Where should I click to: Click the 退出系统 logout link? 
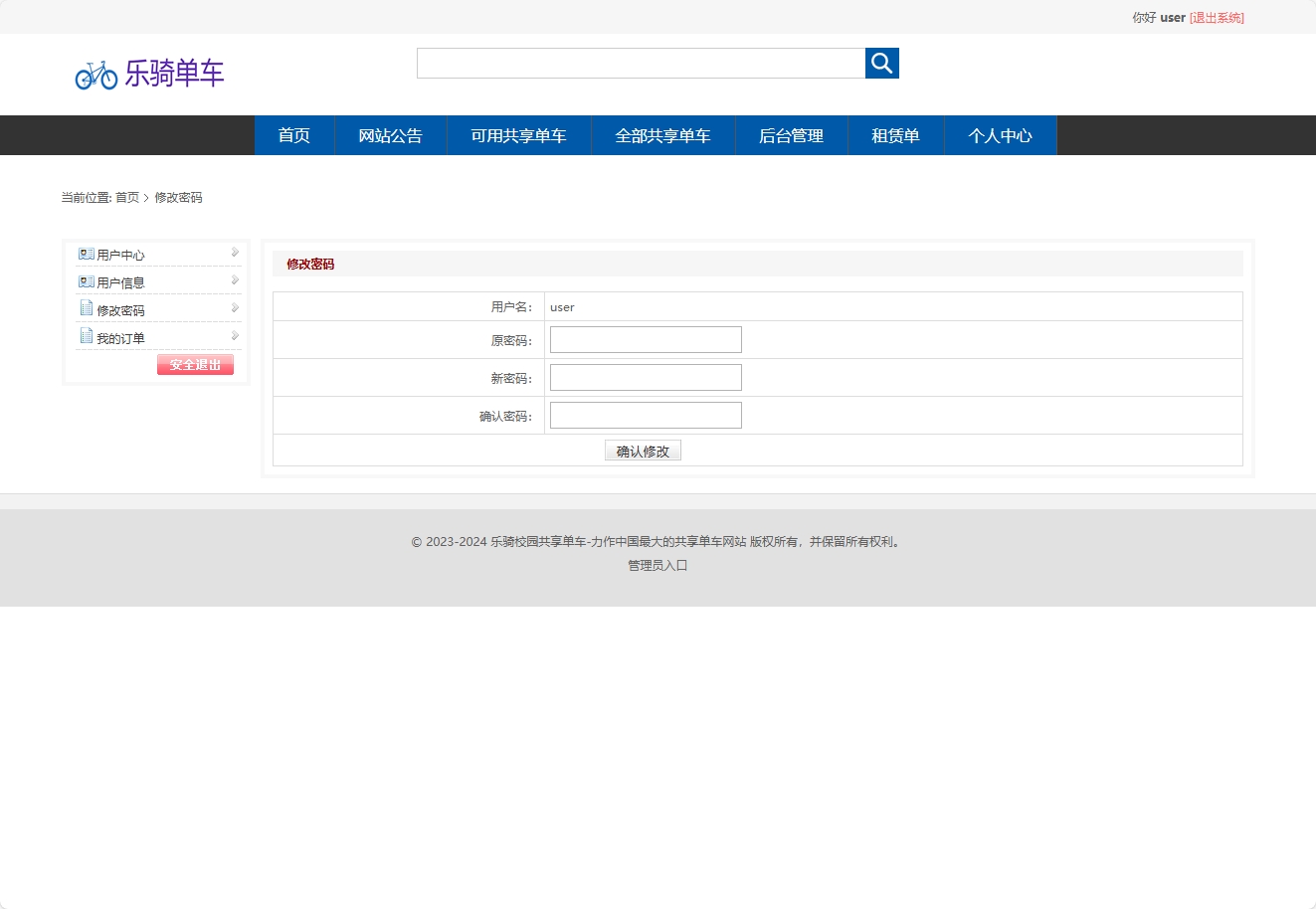click(1219, 17)
